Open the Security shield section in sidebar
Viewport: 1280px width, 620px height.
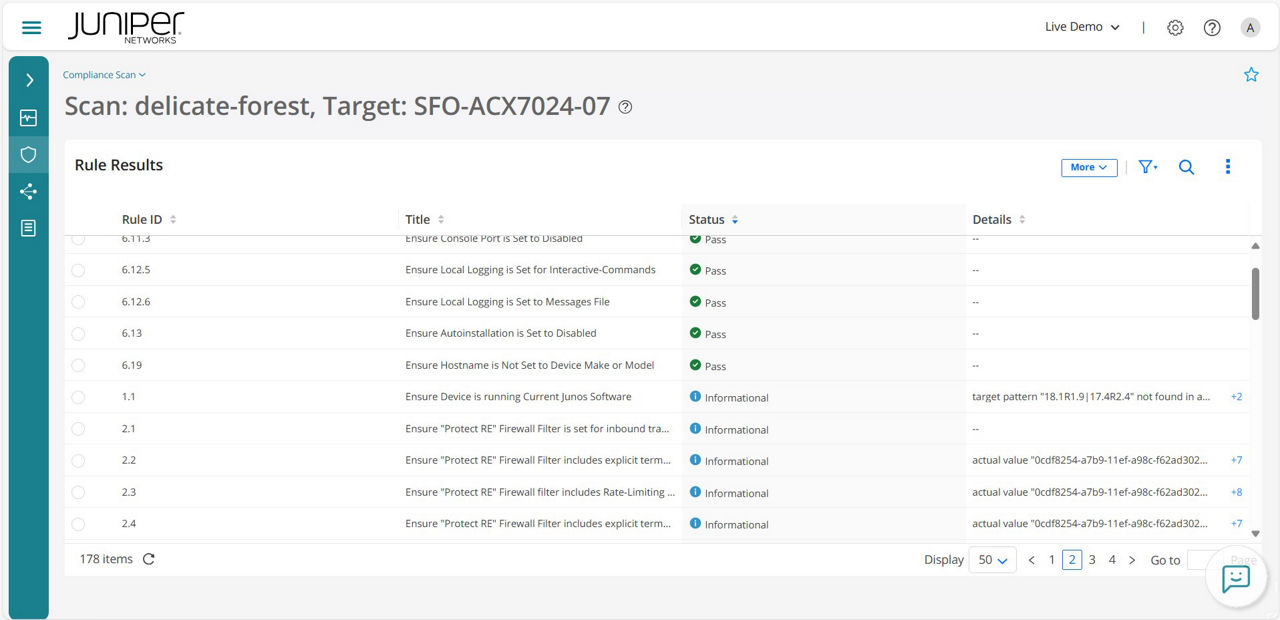30,155
